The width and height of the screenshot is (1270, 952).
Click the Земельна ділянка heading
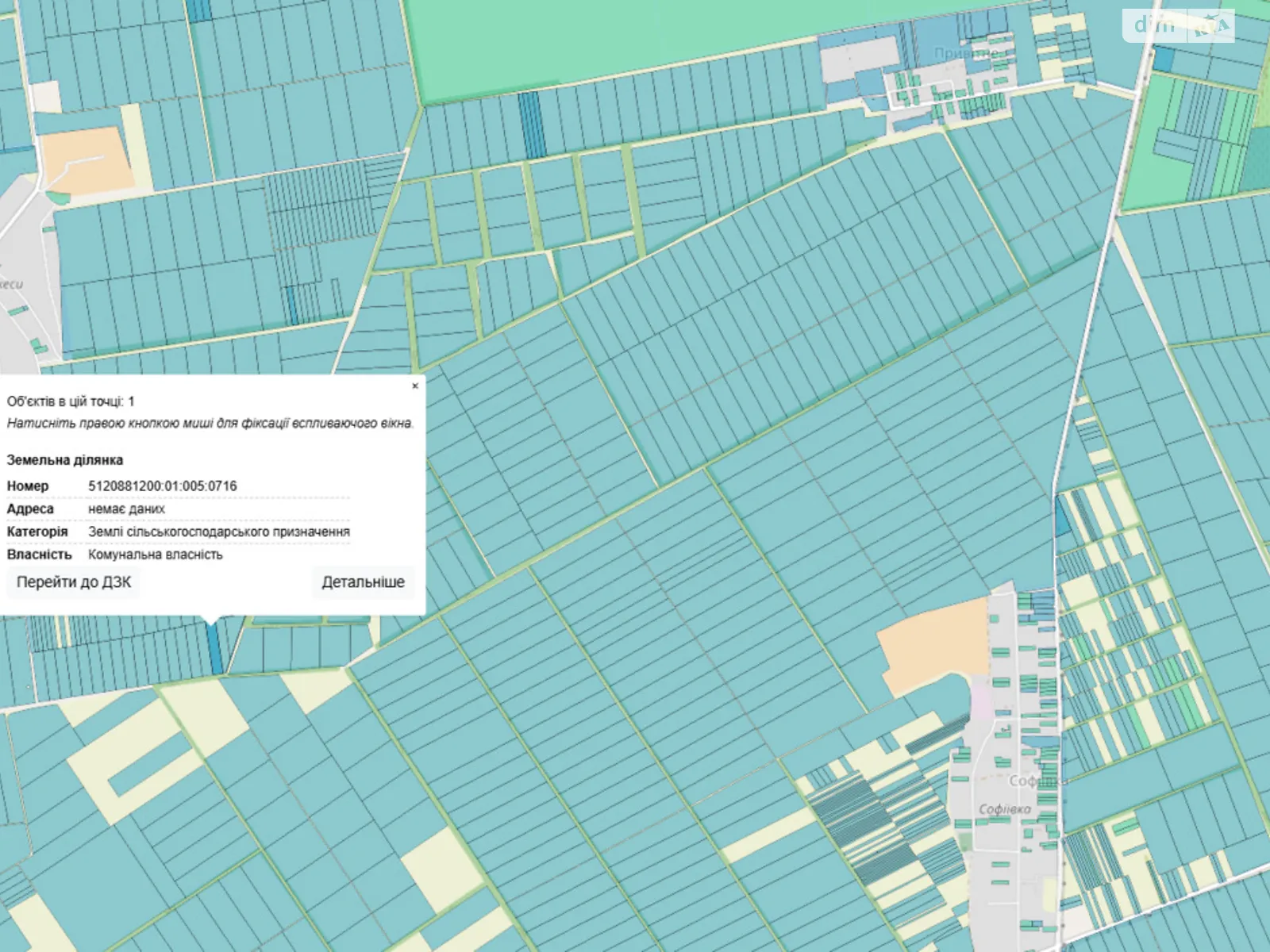tap(64, 460)
